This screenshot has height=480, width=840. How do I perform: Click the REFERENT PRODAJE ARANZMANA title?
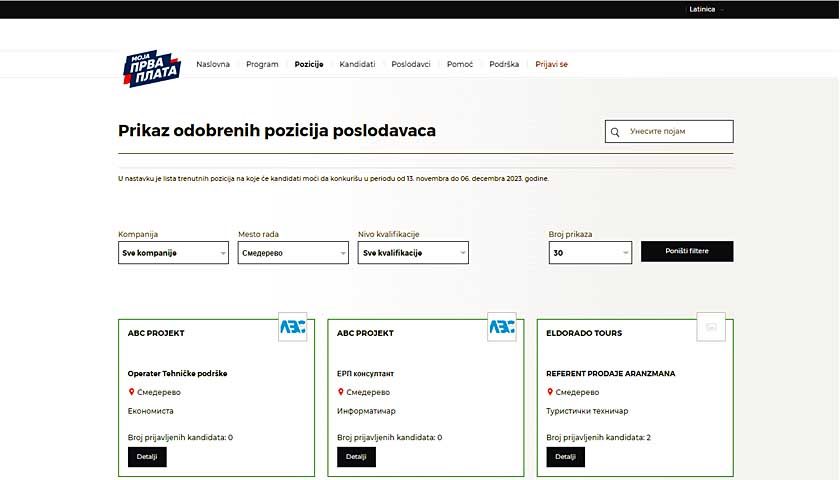tap(611, 373)
